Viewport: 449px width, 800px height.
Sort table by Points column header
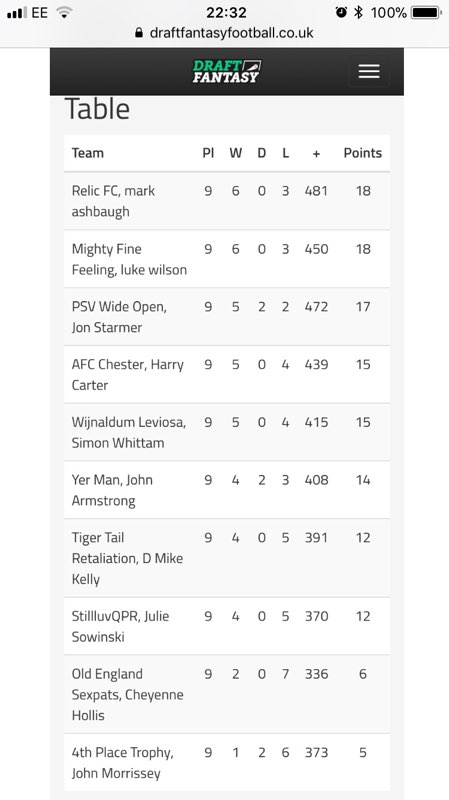[362, 153]
